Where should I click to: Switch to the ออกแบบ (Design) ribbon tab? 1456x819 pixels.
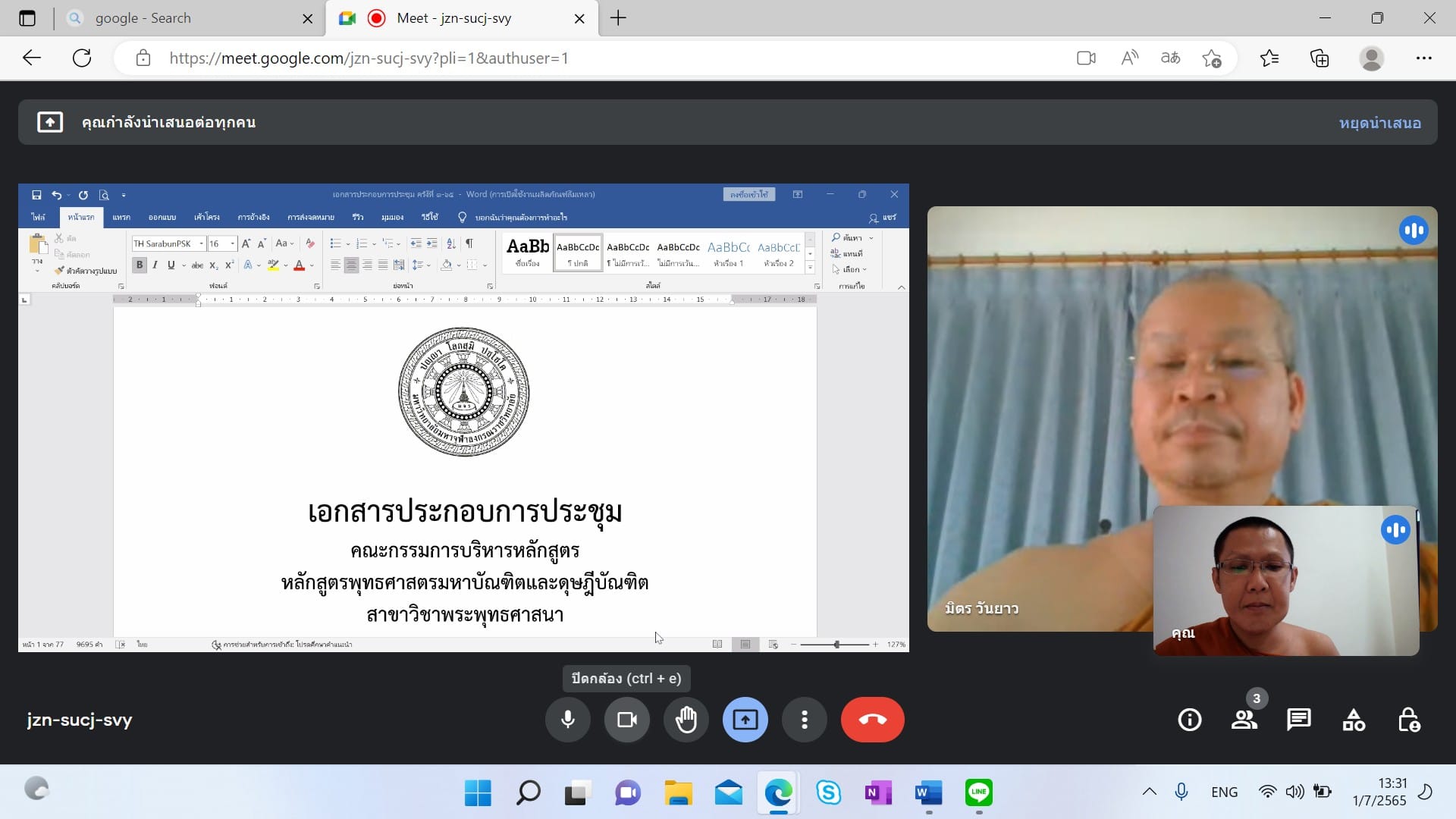click(162, 218)
